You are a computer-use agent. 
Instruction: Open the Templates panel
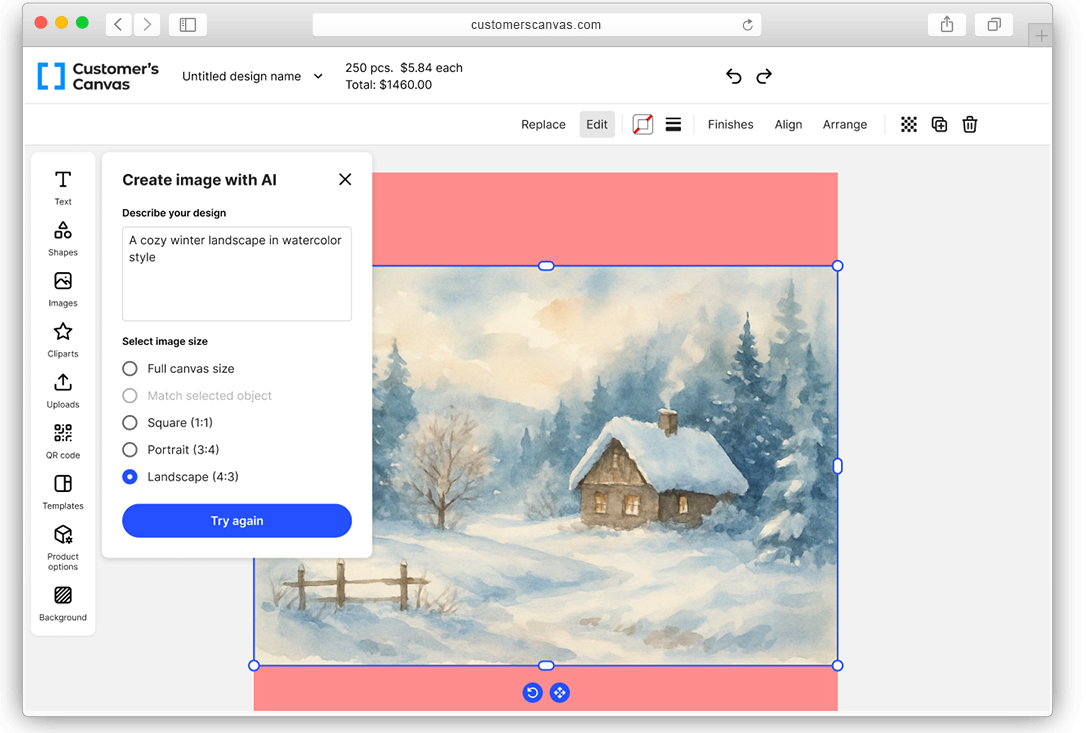click(x=63, y=492)
